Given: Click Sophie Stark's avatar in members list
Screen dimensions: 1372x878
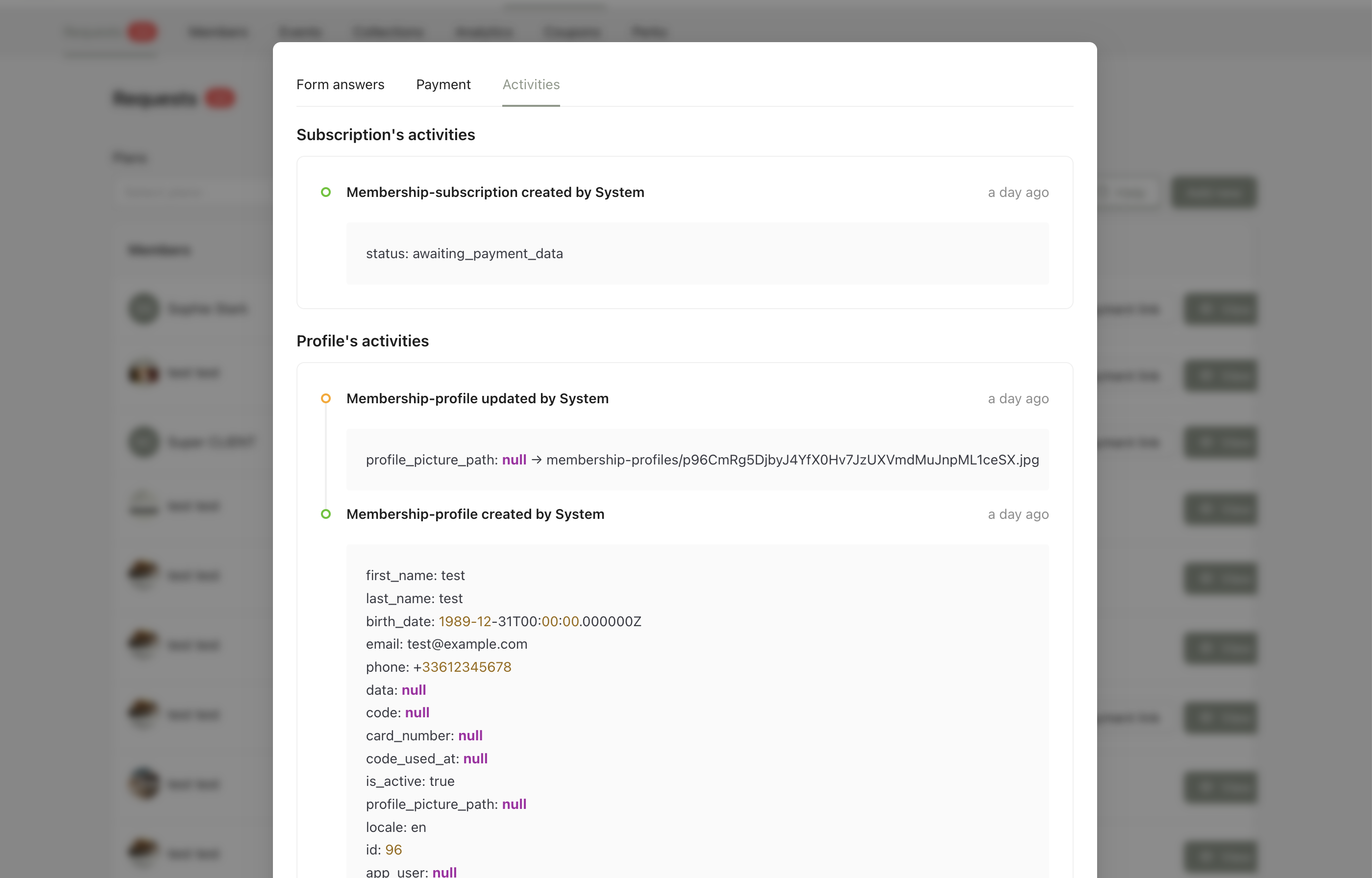Looking at the screenshot, I should pos(144,309).
